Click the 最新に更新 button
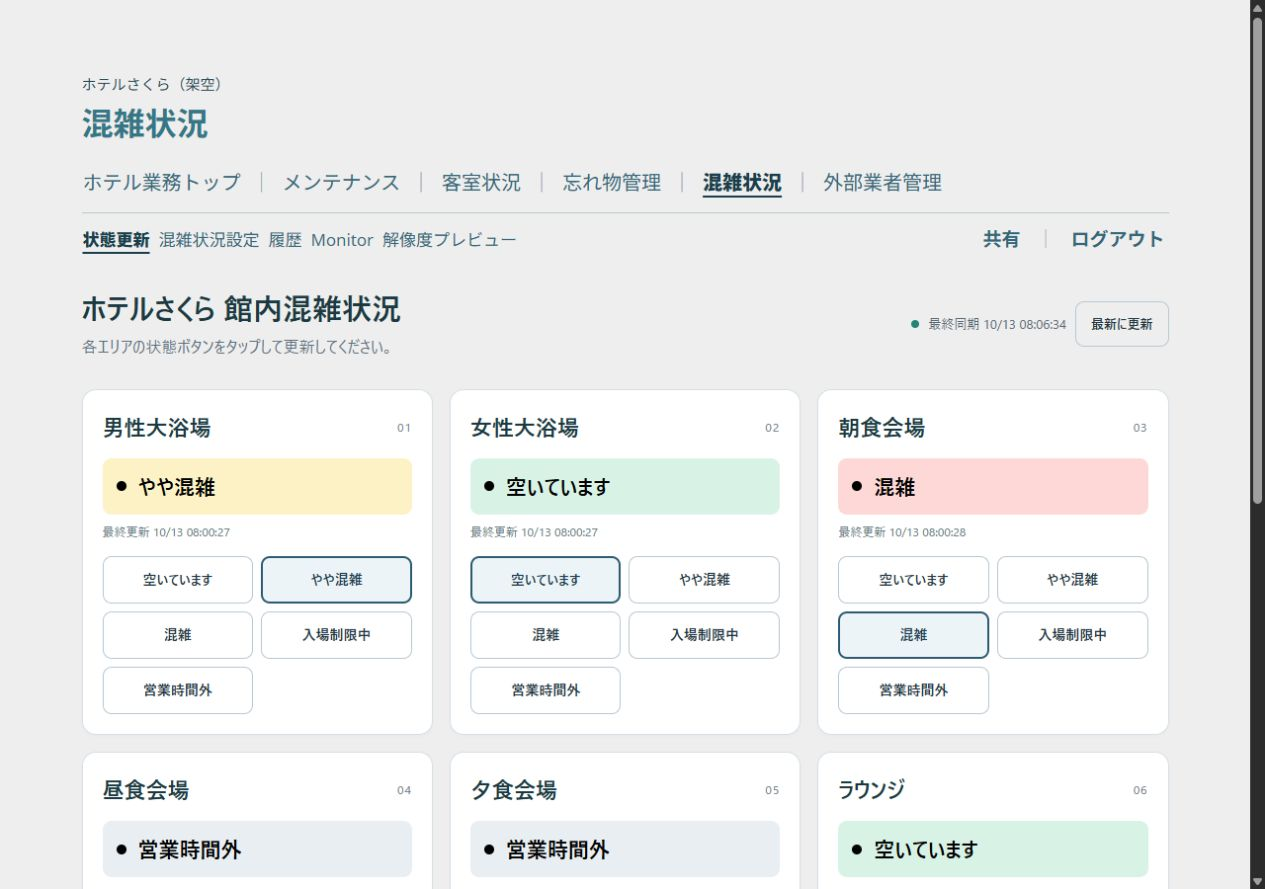 (1122, 324)
